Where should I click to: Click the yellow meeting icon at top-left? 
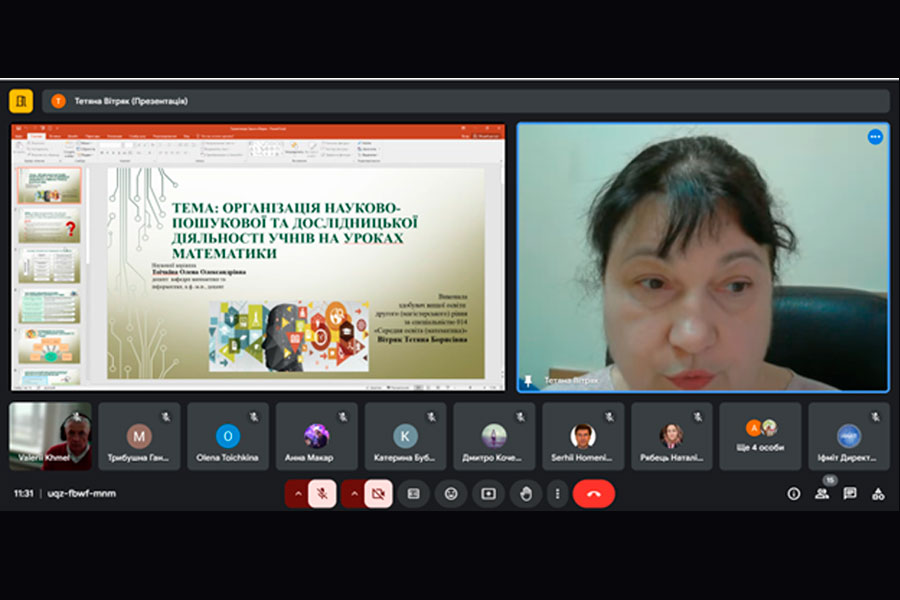click(21, 101)
